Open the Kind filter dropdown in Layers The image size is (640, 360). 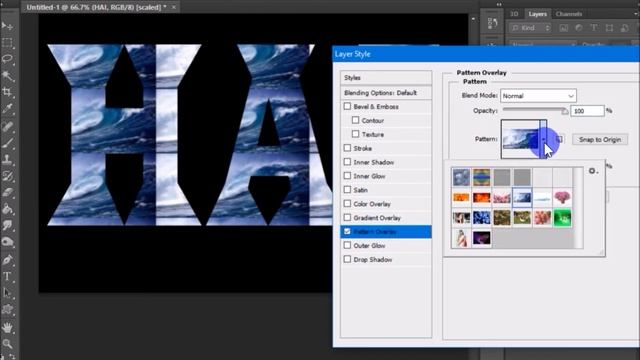[531, 28]
